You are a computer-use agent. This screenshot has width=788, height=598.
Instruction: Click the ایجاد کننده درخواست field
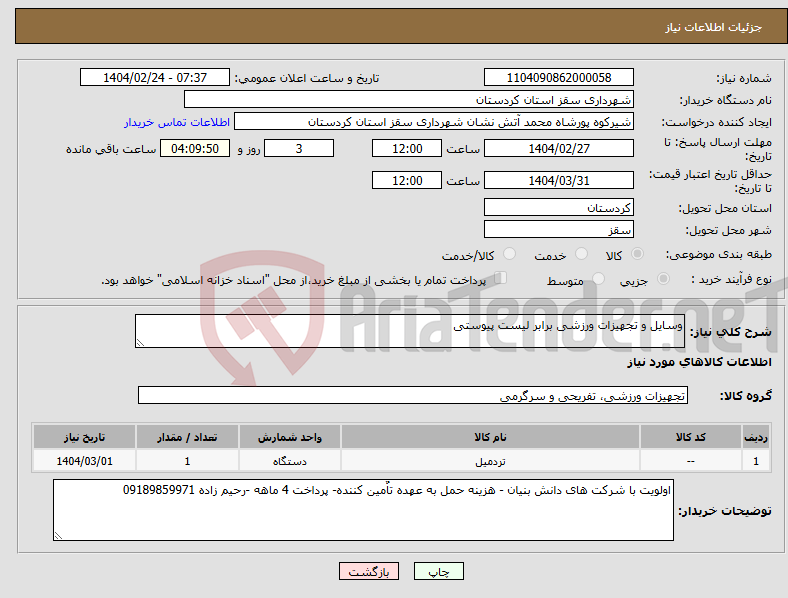434,122
